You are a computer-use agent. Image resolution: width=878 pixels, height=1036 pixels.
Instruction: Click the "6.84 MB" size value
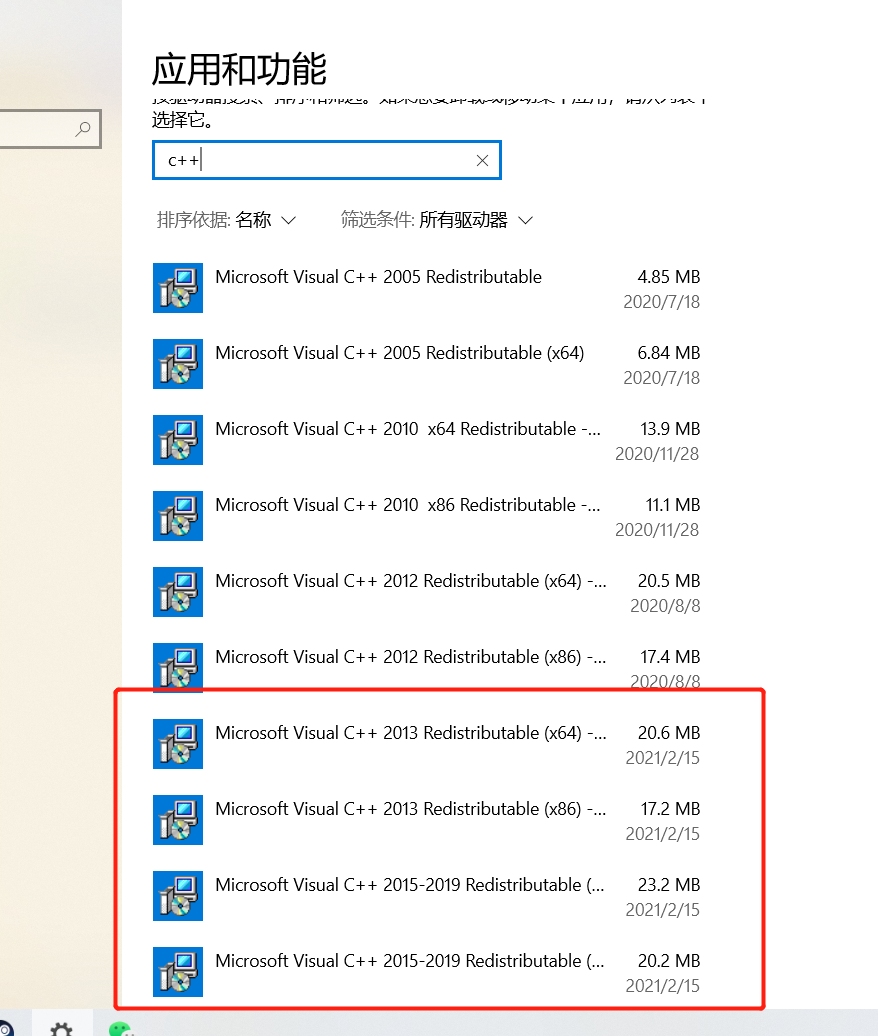[669, 353]
